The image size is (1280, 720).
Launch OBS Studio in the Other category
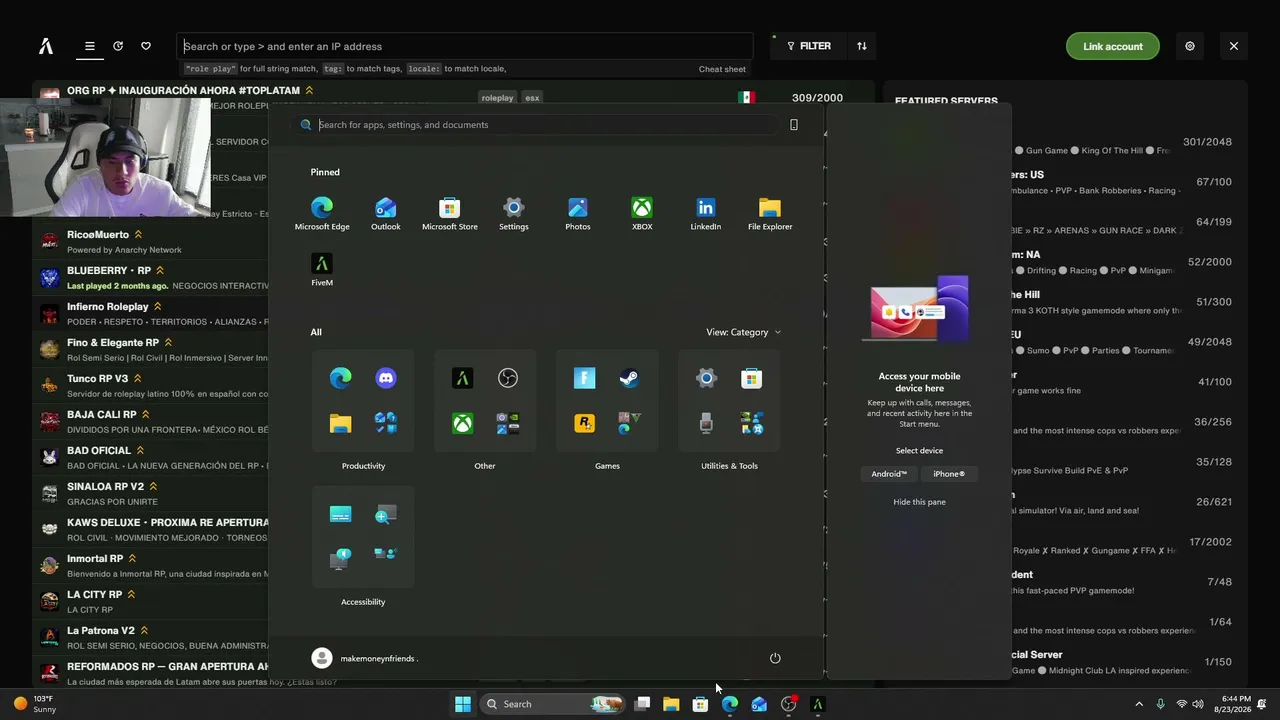pos(508,378)
